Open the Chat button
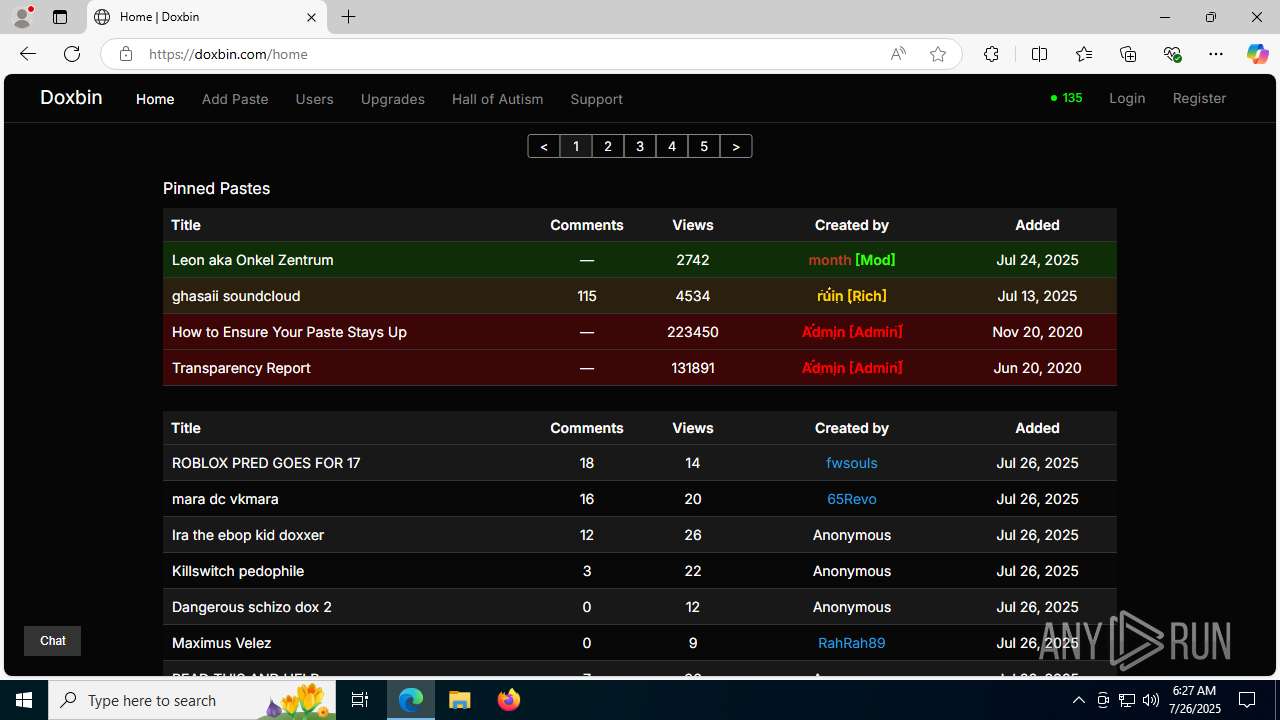1280x720 pixels. tap(52, 641)
